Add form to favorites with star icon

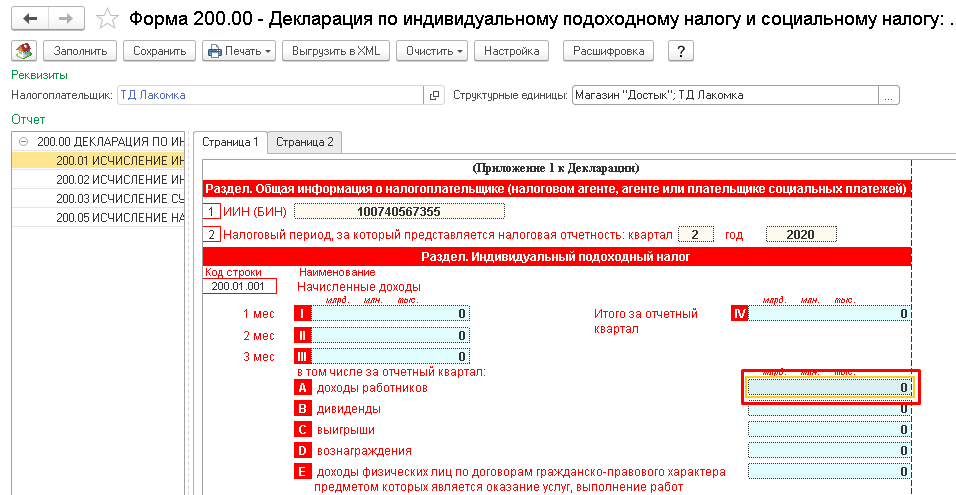click(x=101, y=18)
